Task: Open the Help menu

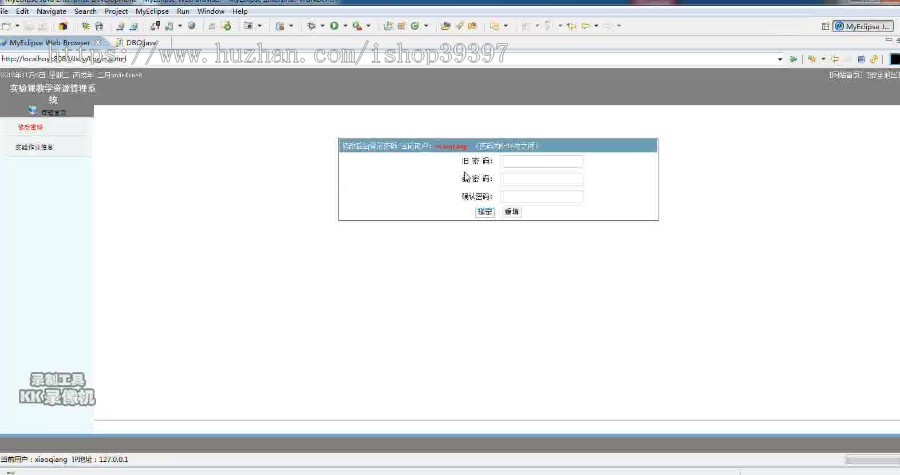Action: [x=240, y=11]
